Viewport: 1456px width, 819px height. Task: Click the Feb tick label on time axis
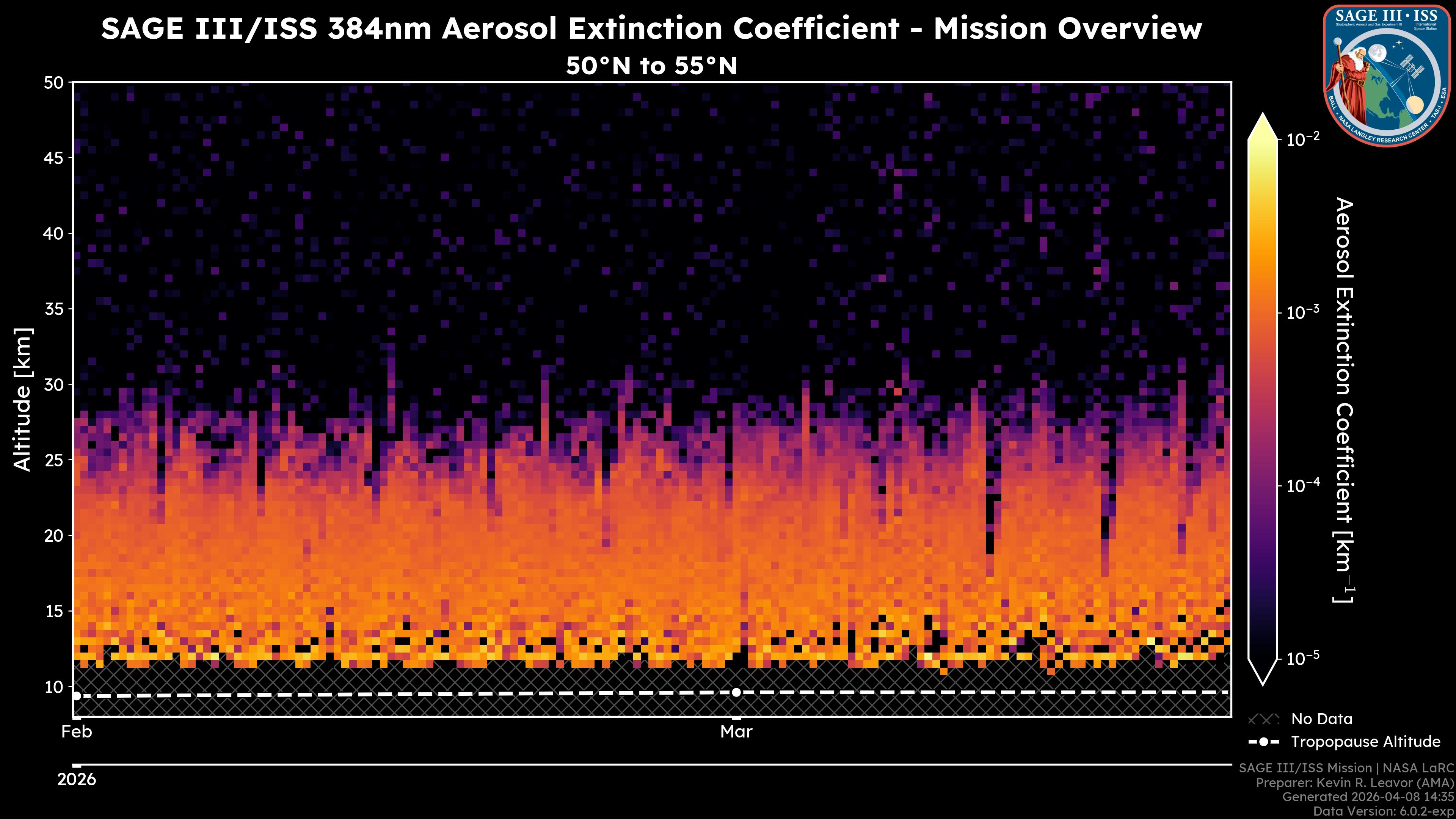tap(77, 732)
